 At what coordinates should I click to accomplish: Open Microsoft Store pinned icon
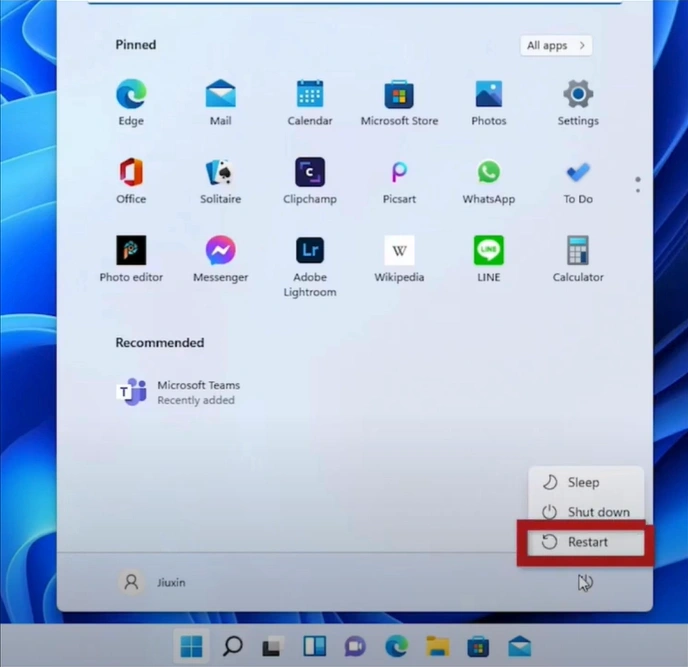pyautogui.click(x=399, y=102)
